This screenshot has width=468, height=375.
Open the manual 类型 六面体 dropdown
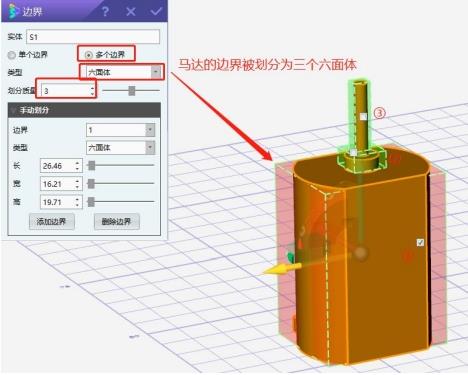[120, 147]
